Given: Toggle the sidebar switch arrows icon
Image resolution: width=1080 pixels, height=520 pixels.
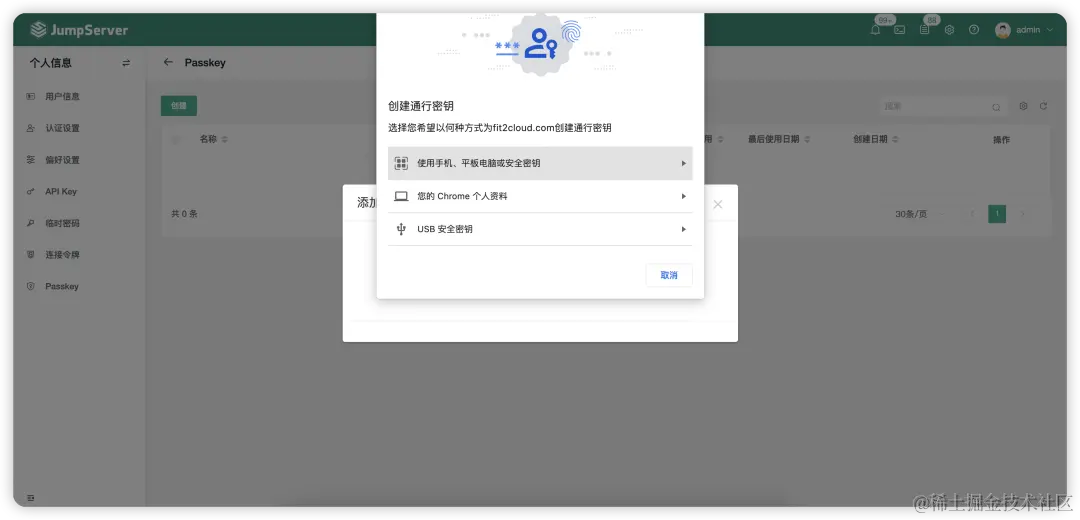Looking at the screenshot, I should point(126,63).
